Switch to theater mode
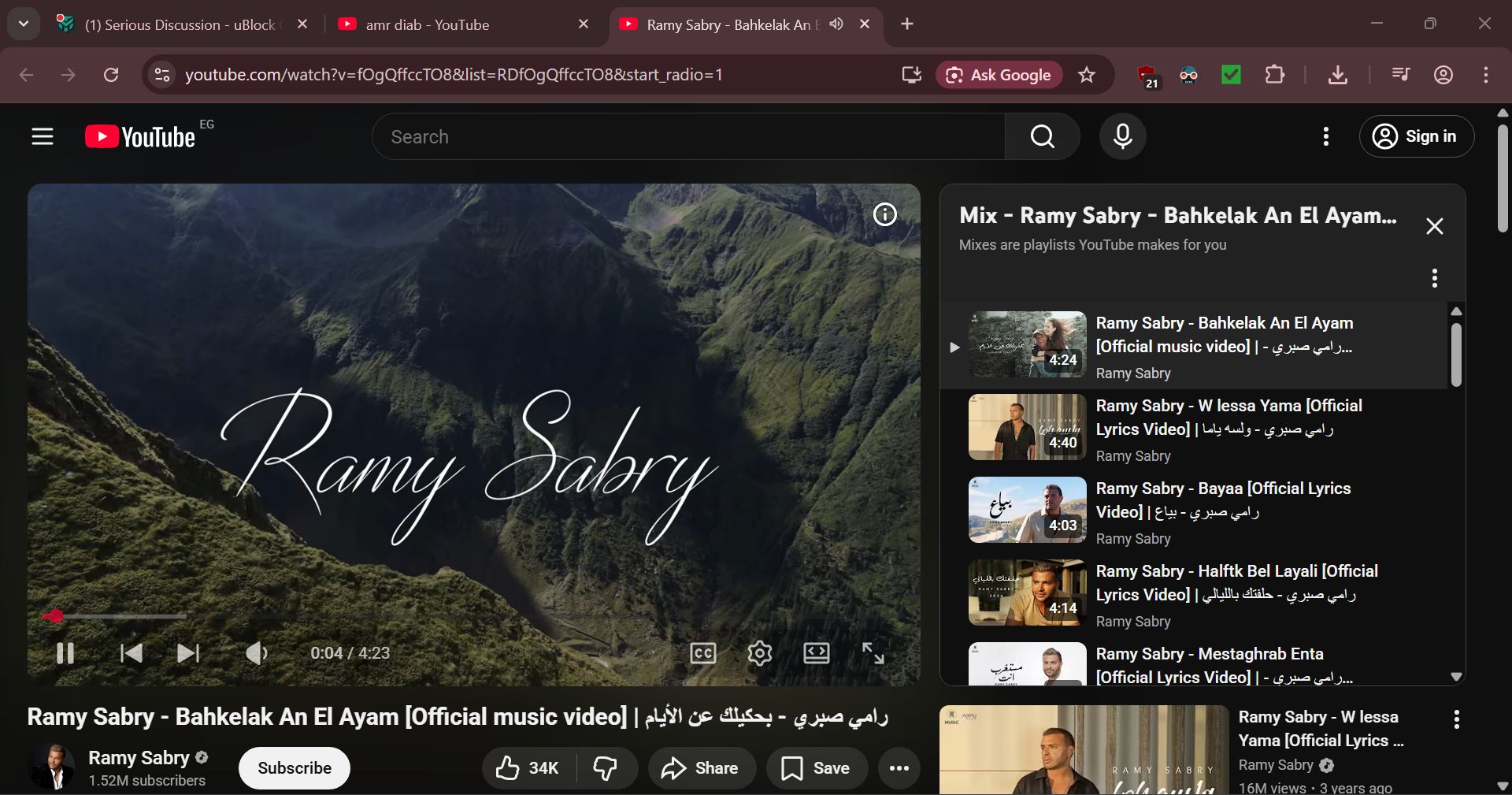The image size is (1512, 795). (817, 653)
